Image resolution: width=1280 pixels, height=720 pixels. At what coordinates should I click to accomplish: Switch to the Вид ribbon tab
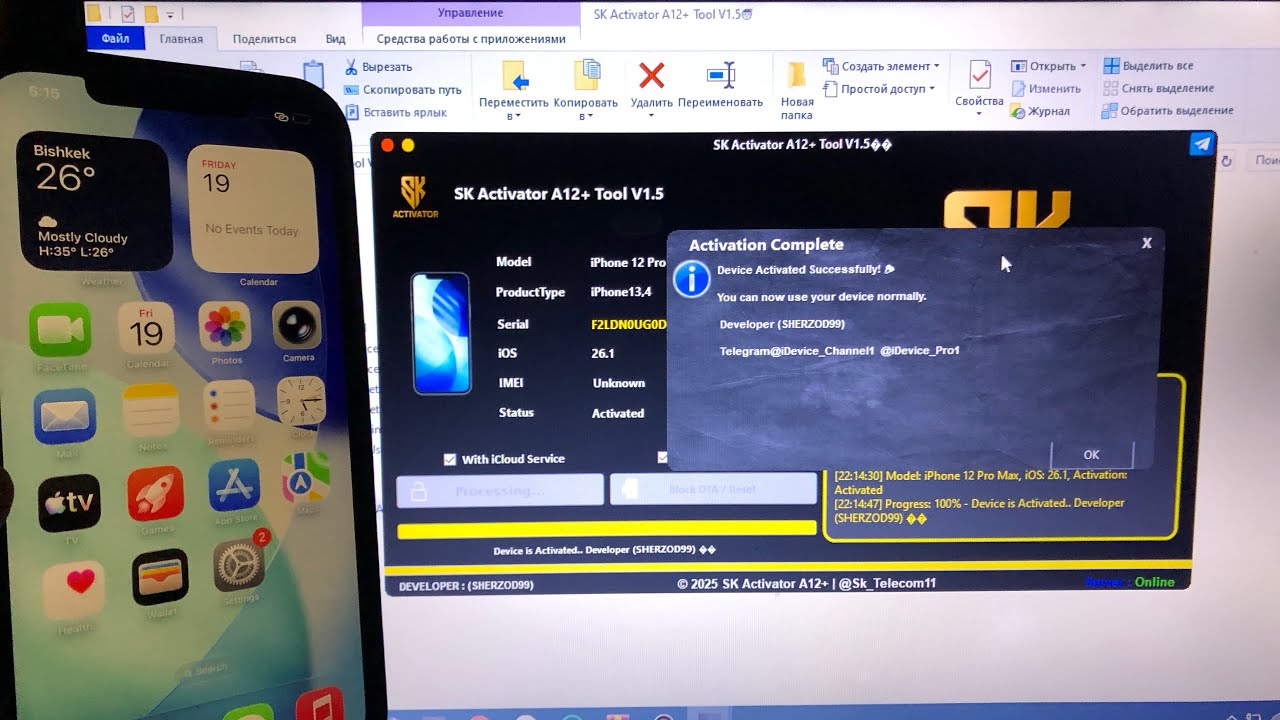(x=336, y=39)
